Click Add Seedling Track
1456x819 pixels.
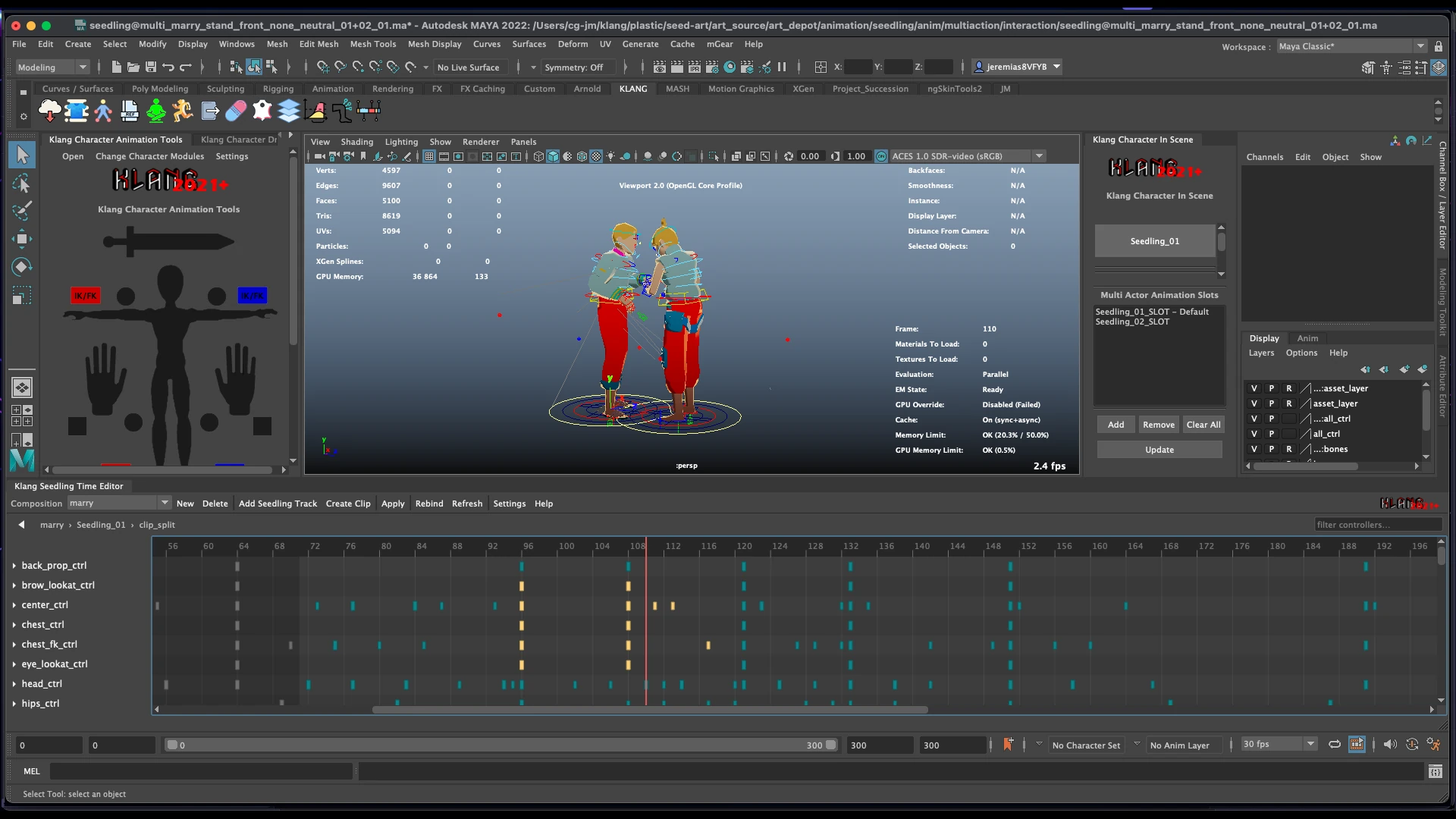[x=278, y=504]
